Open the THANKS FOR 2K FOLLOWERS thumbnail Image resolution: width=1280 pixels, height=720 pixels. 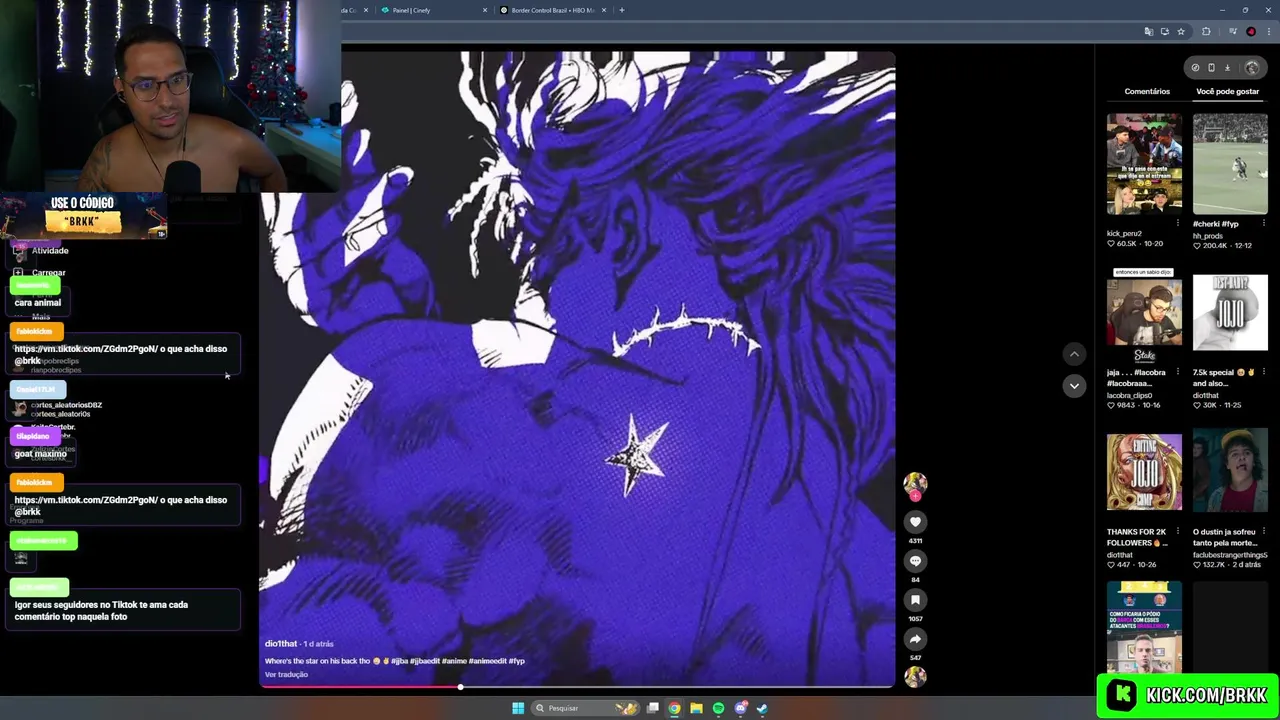(1144, 472)
